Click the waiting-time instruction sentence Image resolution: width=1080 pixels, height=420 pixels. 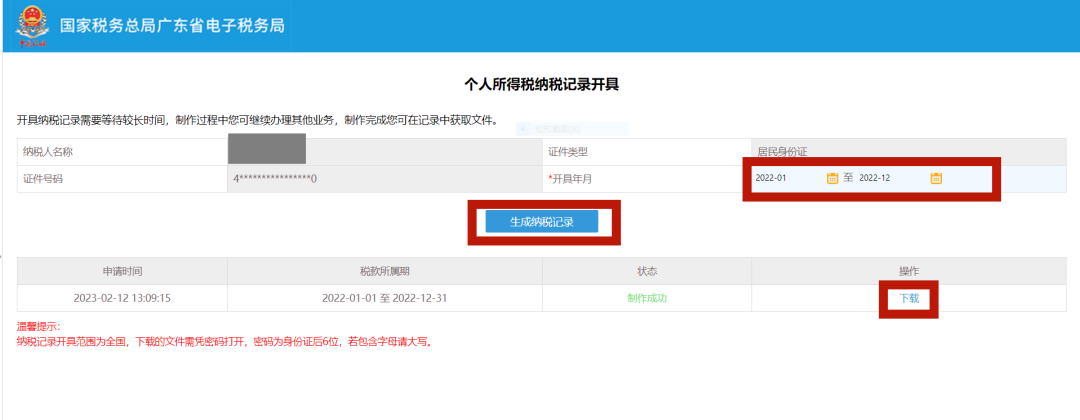258,120
